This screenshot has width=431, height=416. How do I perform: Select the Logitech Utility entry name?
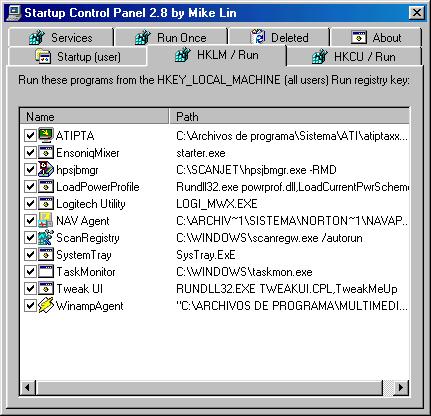(91, 204)
